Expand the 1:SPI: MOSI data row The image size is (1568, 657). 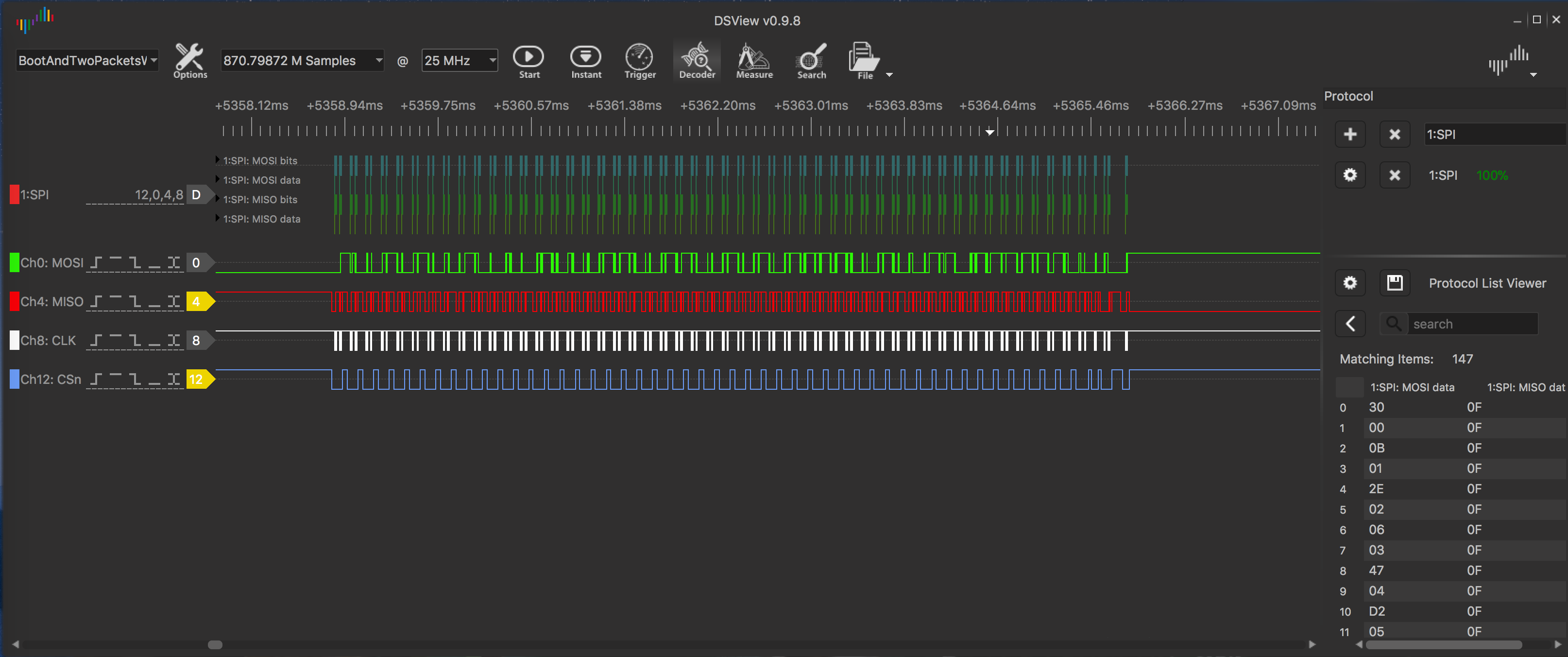(x=217, y=180)
